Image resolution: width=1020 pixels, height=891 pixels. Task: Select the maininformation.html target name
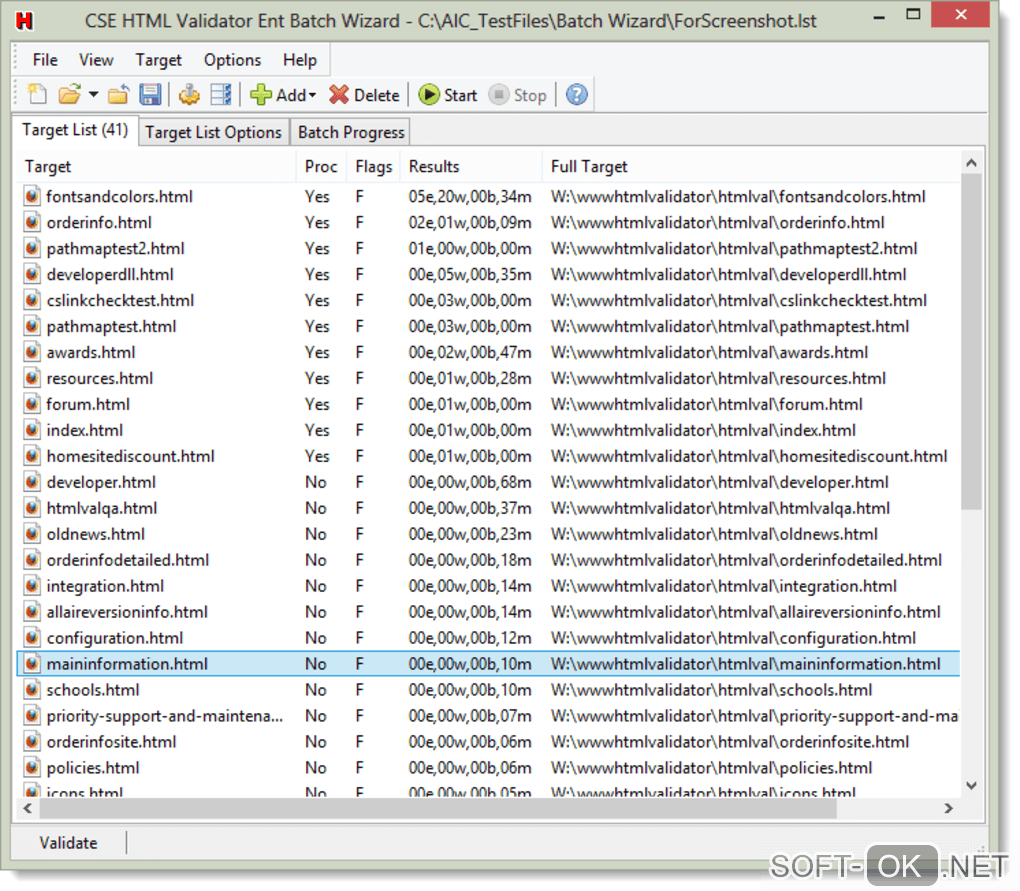127,664
